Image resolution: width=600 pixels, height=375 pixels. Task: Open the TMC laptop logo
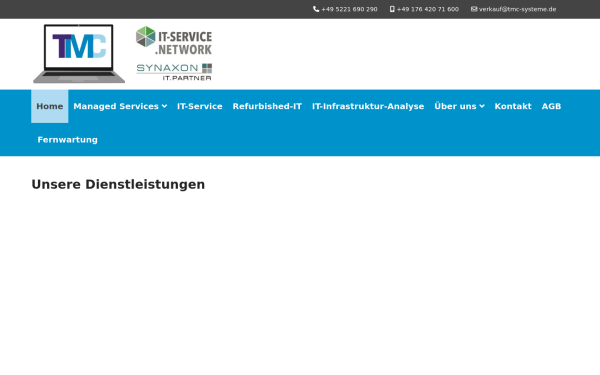(79, 54)
